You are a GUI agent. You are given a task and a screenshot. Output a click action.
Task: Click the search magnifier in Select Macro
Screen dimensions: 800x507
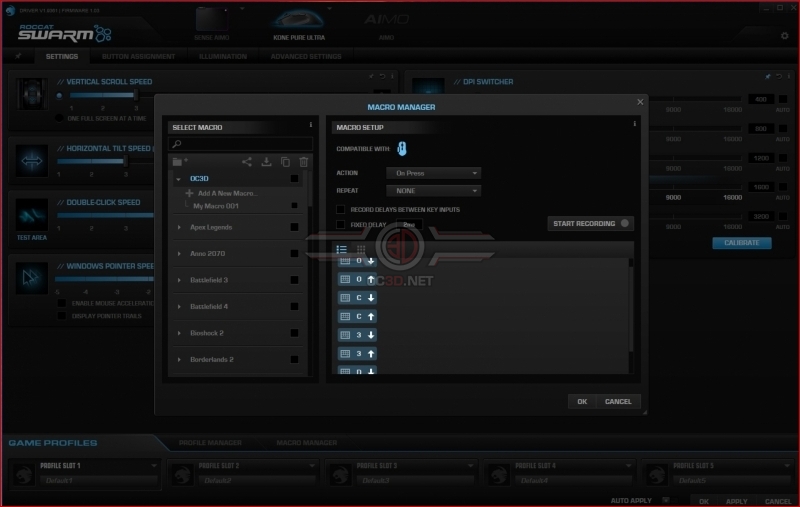click(x=177, y=144)
